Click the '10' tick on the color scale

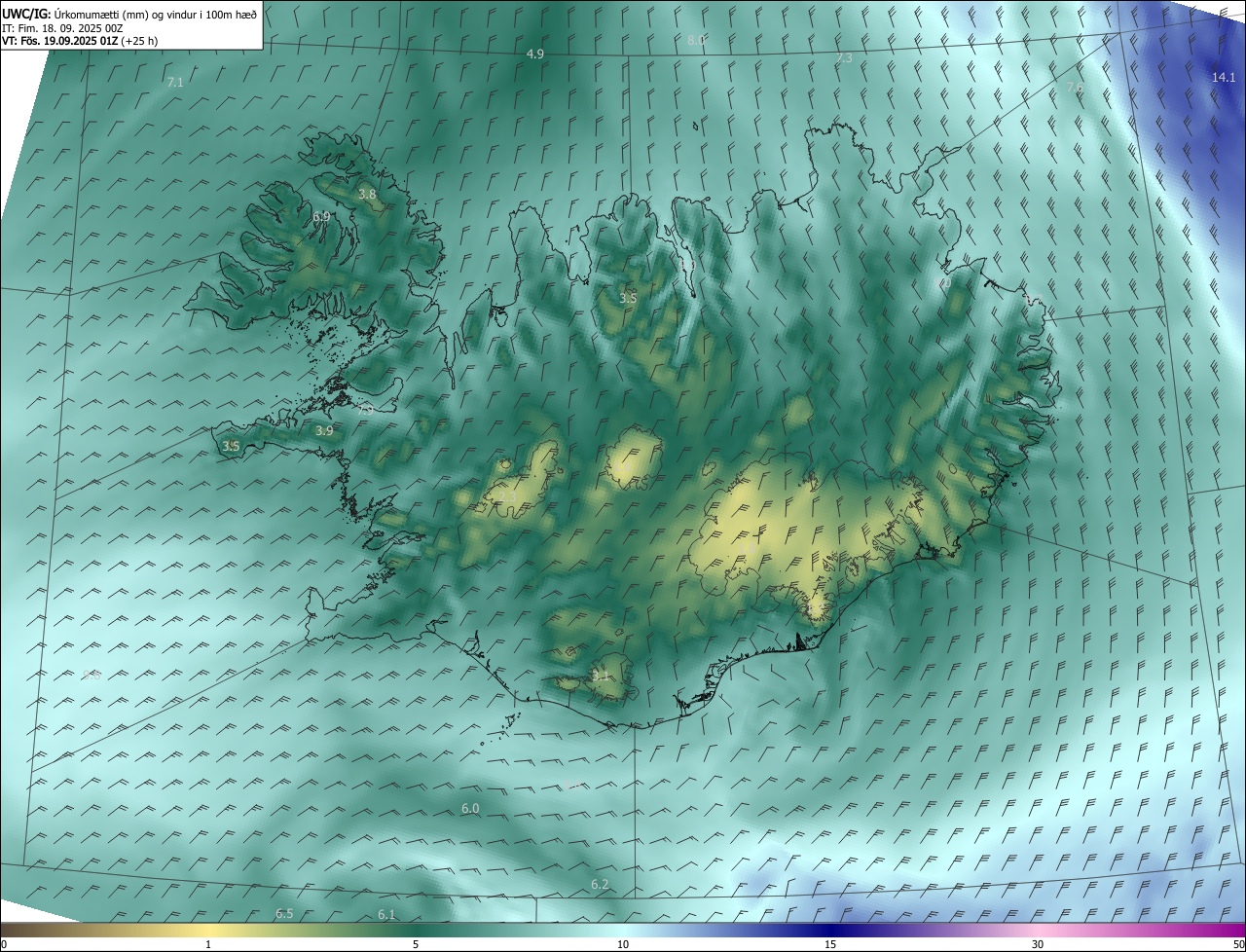(x=623, y=945)
